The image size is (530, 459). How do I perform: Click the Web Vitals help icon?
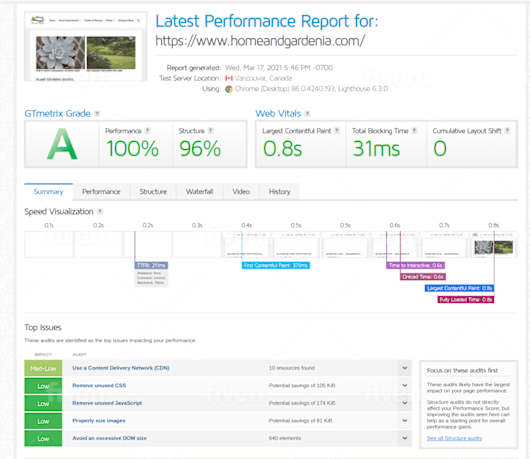coord(308,114)
